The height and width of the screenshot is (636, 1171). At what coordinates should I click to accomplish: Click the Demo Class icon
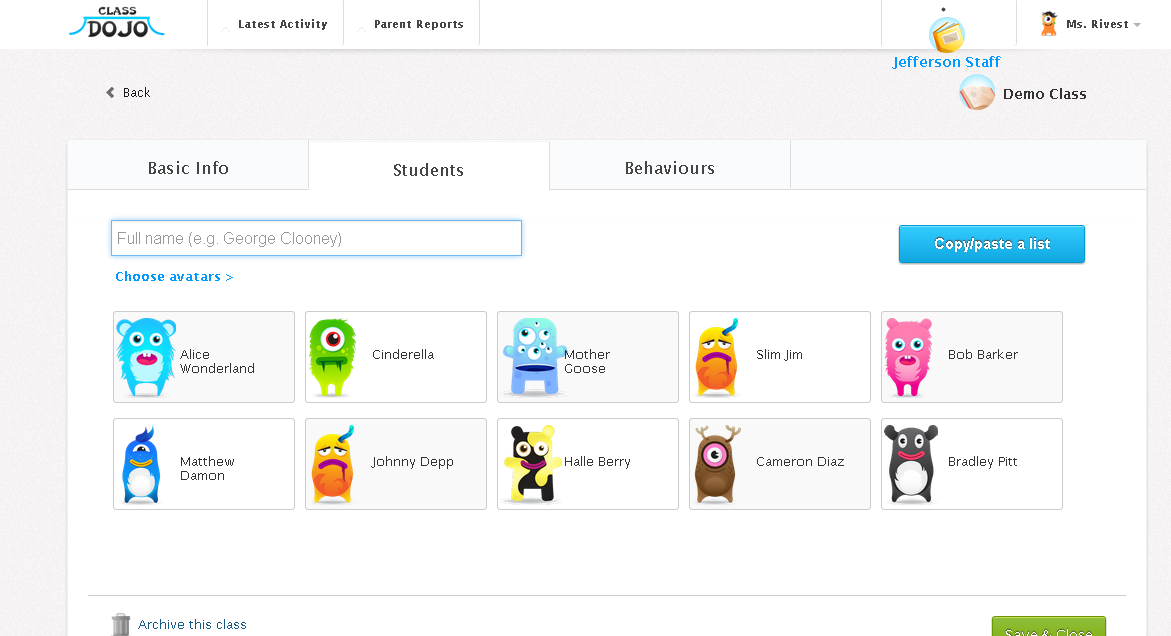(975, 93)
